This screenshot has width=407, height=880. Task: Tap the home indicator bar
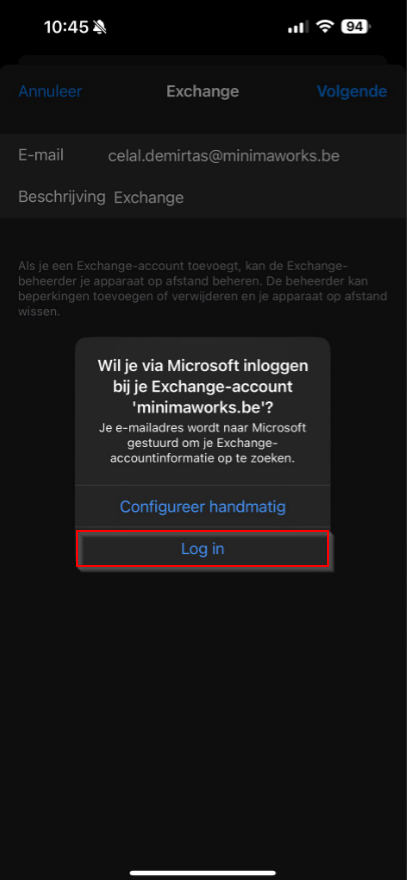(203, 873)
